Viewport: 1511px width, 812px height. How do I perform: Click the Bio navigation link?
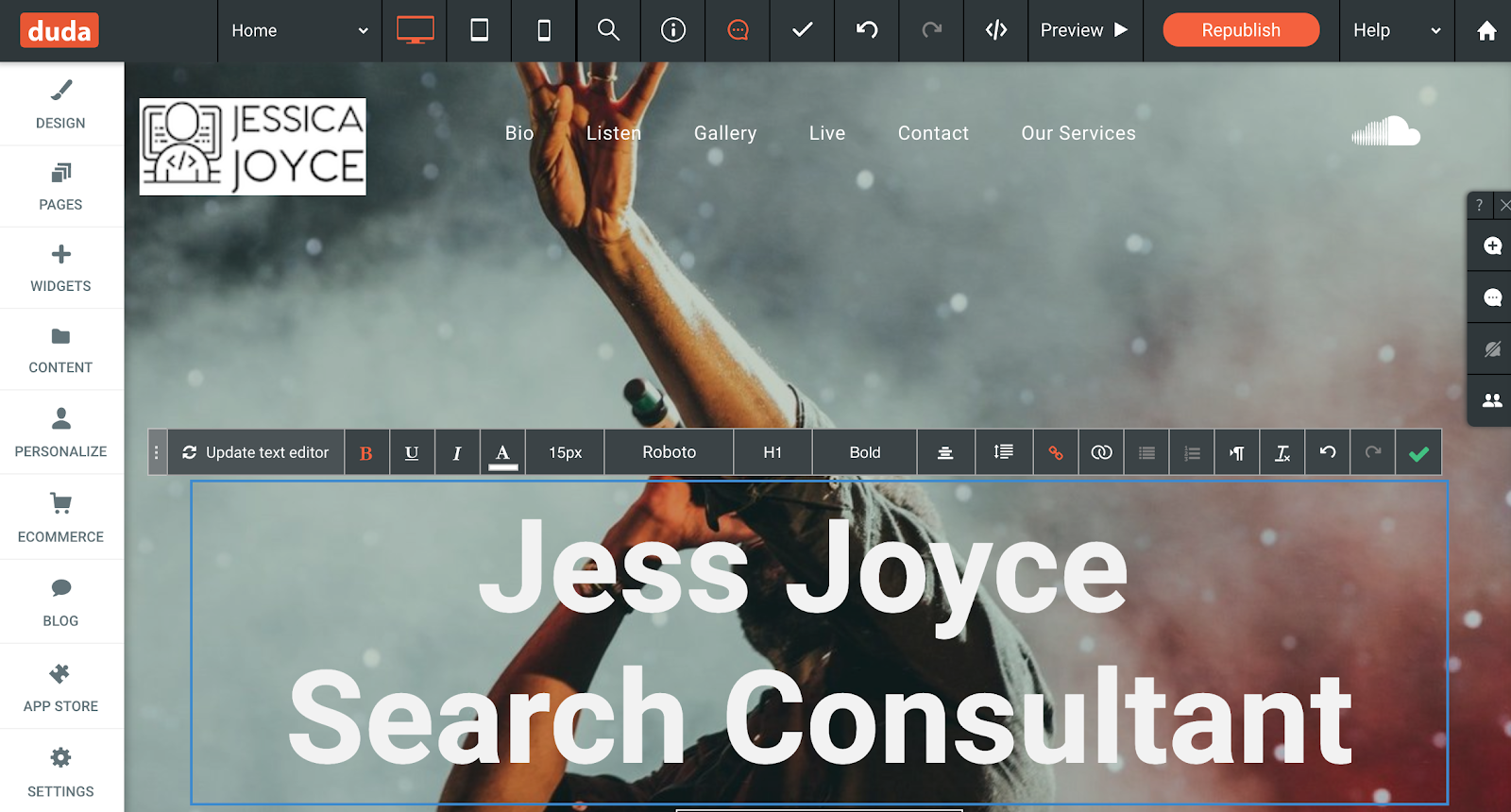pos(519,133)
